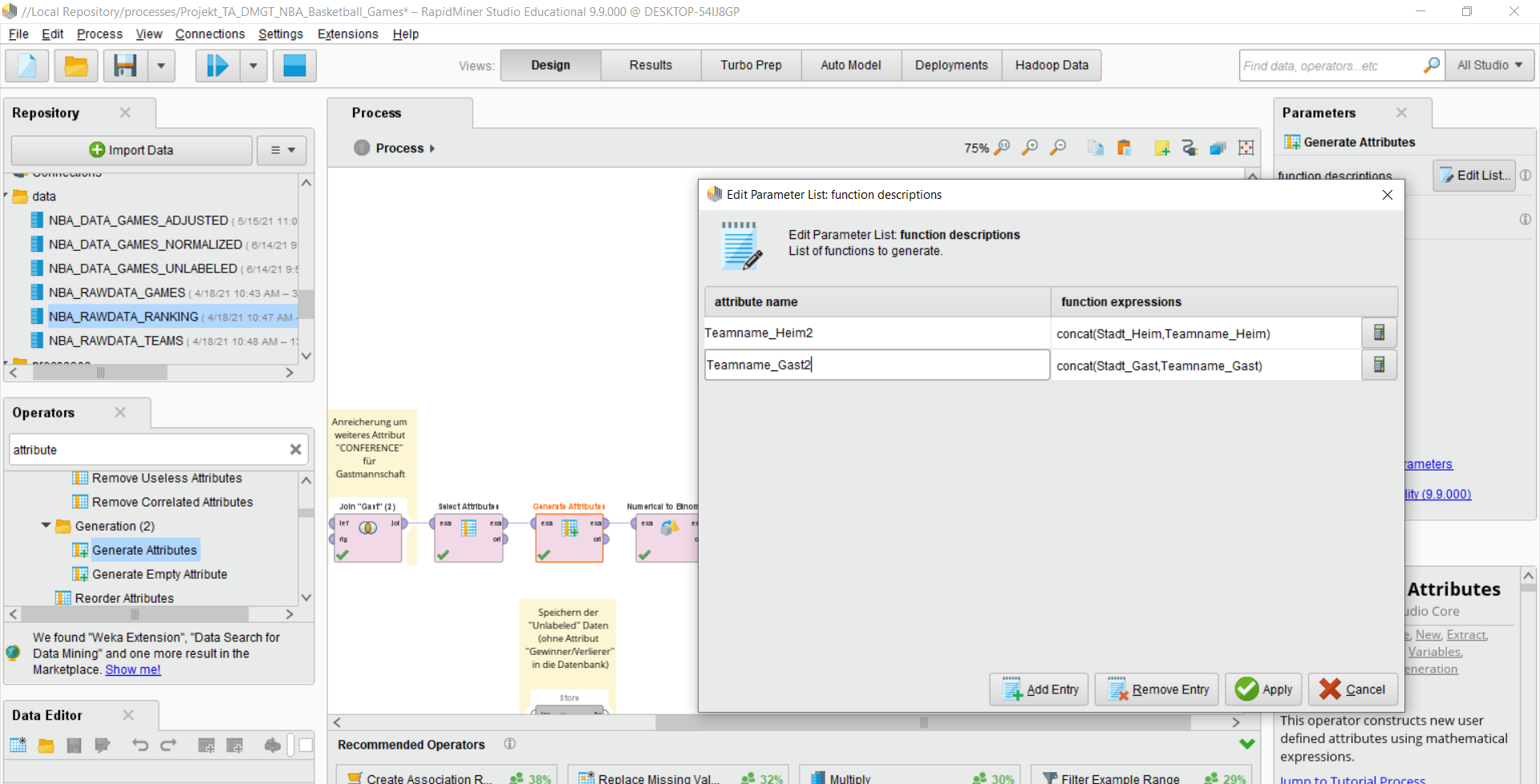The width and height of the screenshot is (1540, 784).
Task: Undo last change in Data Editor
Action: tap(140, 746)
